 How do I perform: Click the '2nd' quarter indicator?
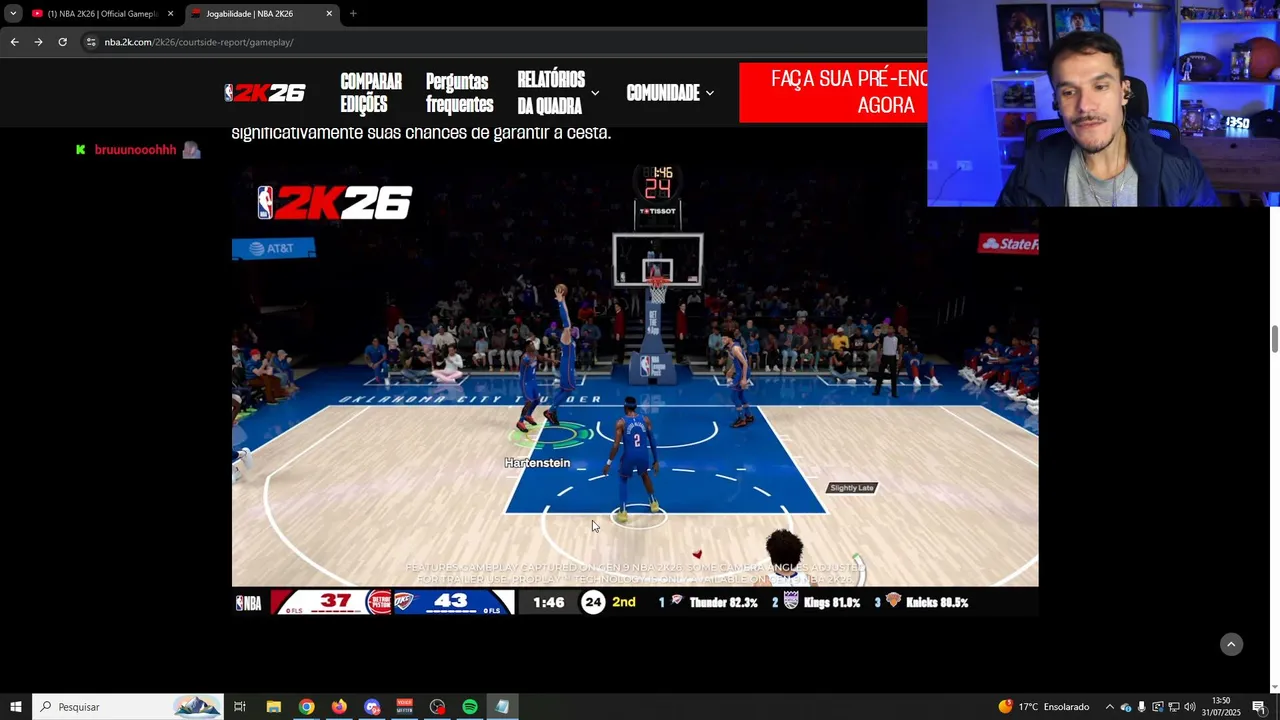point(624,602)
